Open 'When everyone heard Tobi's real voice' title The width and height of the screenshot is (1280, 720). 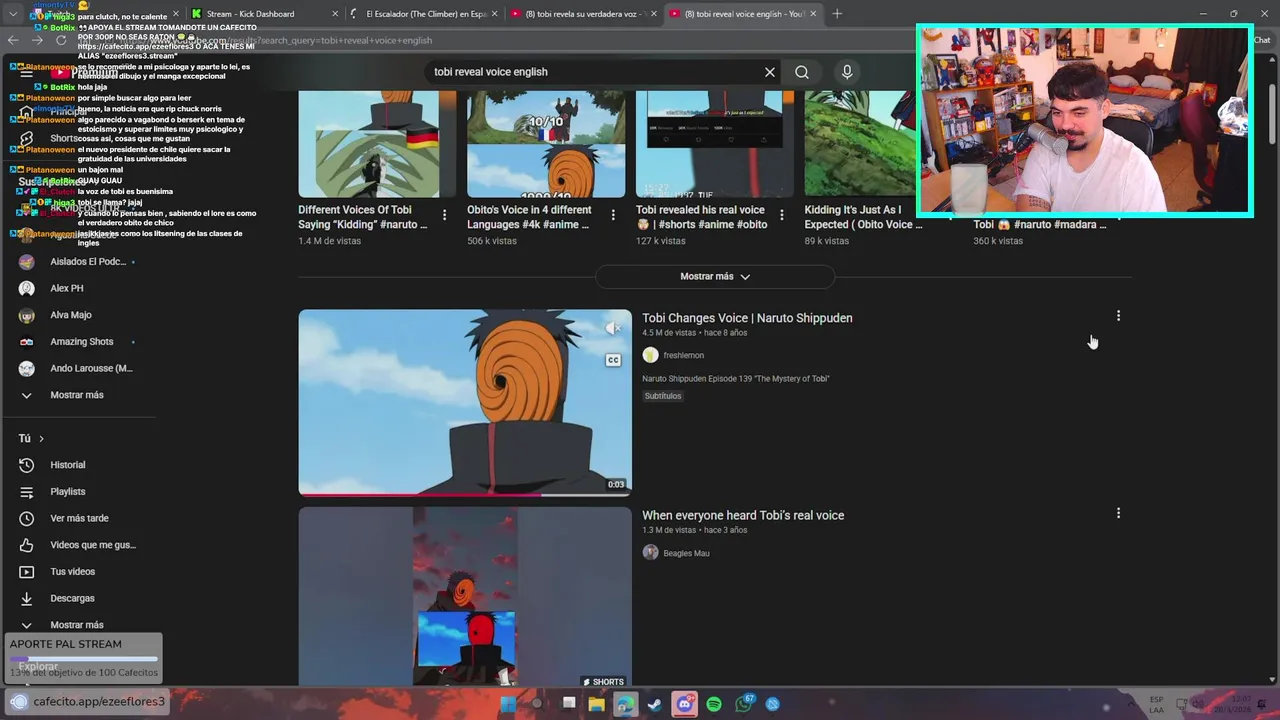(743, 515)
